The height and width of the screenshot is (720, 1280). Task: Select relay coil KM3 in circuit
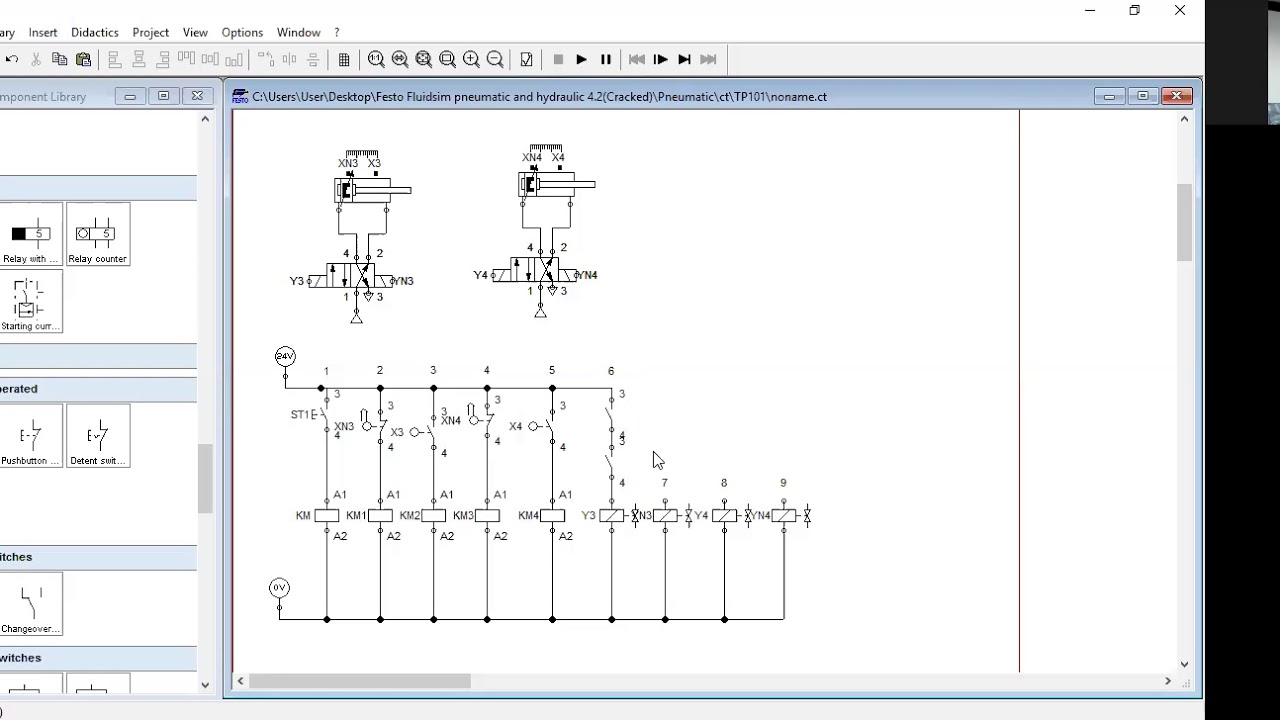(x=487, y=516)
